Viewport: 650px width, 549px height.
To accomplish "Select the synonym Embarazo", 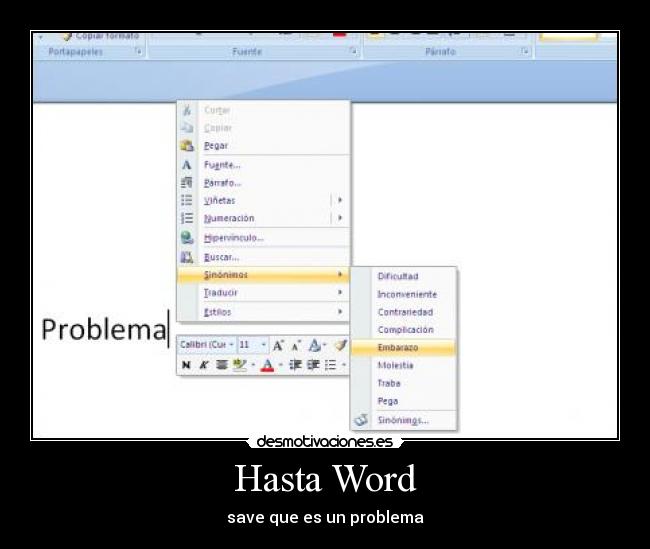I will 398,348.
